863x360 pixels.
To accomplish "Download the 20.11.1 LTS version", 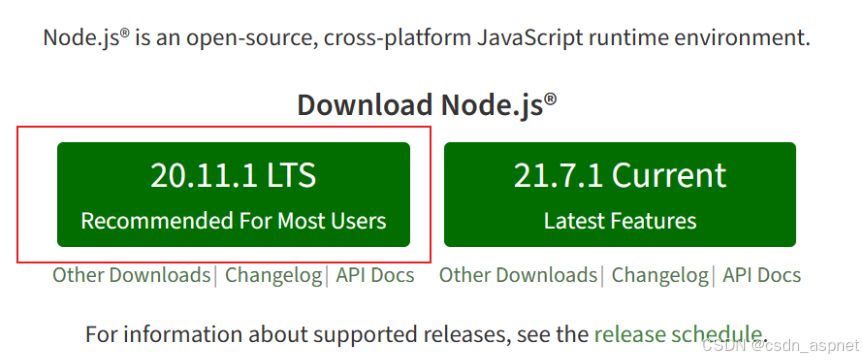I will tap(233, 194).
